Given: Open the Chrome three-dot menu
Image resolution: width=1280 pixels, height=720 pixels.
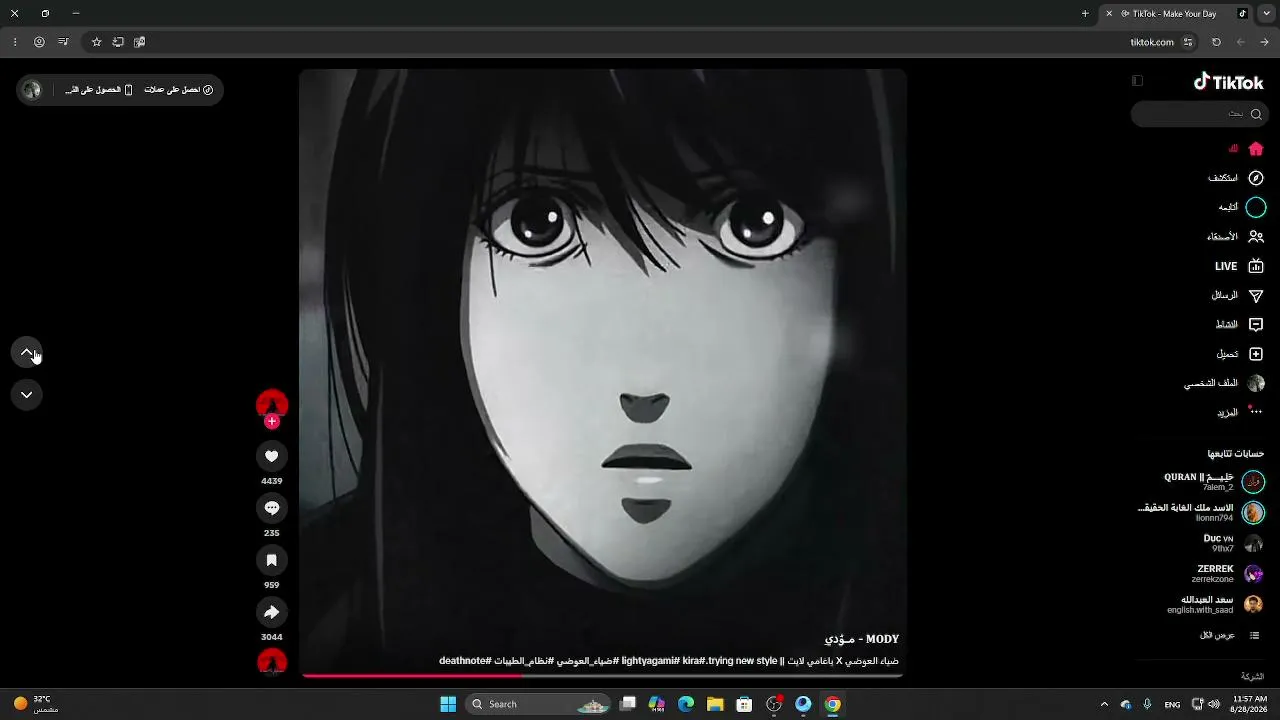Looking at the screenshot, I should [x=15, y=42].
